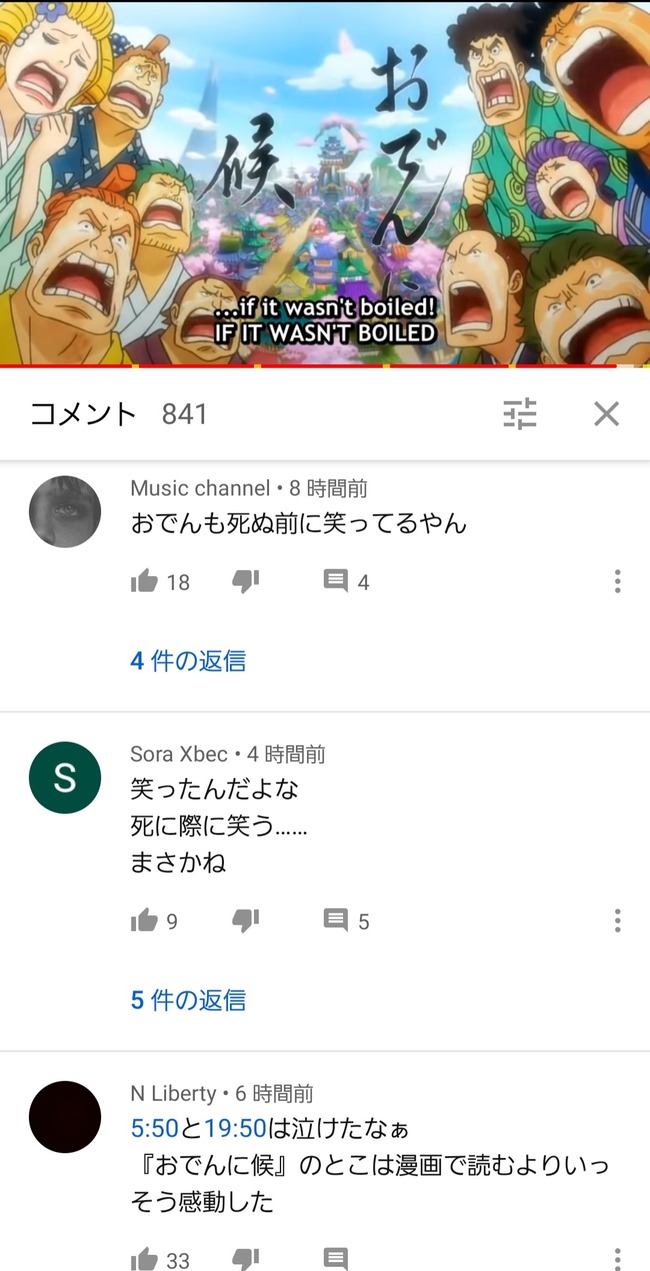Like Sora Xbec's comment

(144, 920)
